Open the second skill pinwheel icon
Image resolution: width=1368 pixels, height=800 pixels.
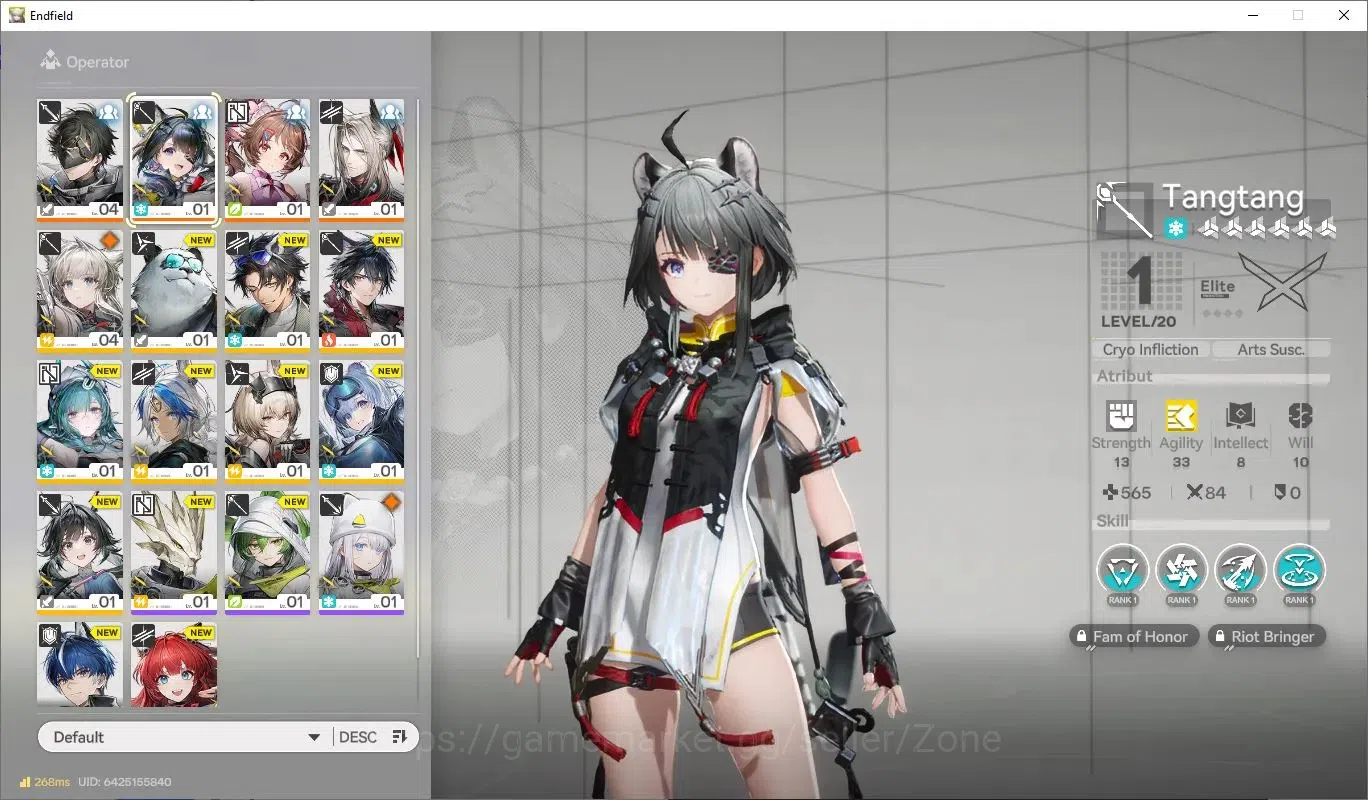pyautogui.click(x=1181, y=570)
